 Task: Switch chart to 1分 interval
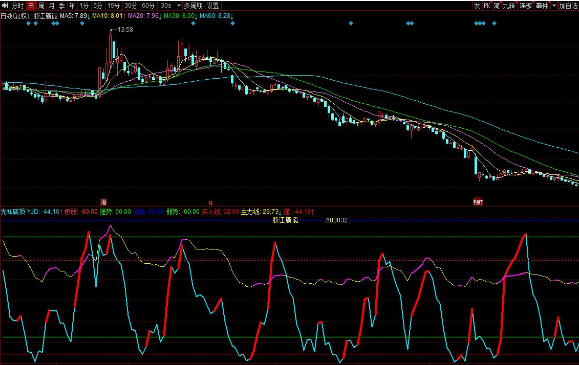(x=84, y=6)
